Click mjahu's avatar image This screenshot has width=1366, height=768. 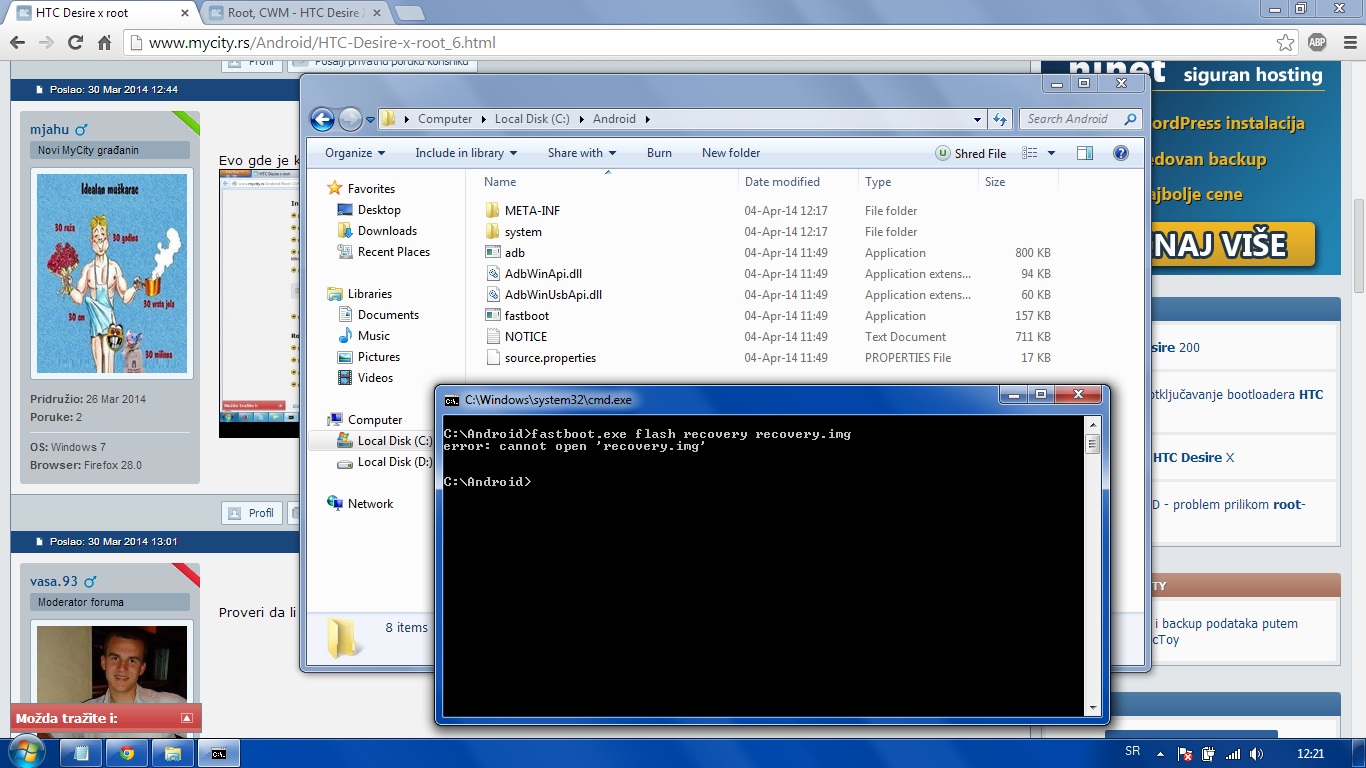coord(112,274)
